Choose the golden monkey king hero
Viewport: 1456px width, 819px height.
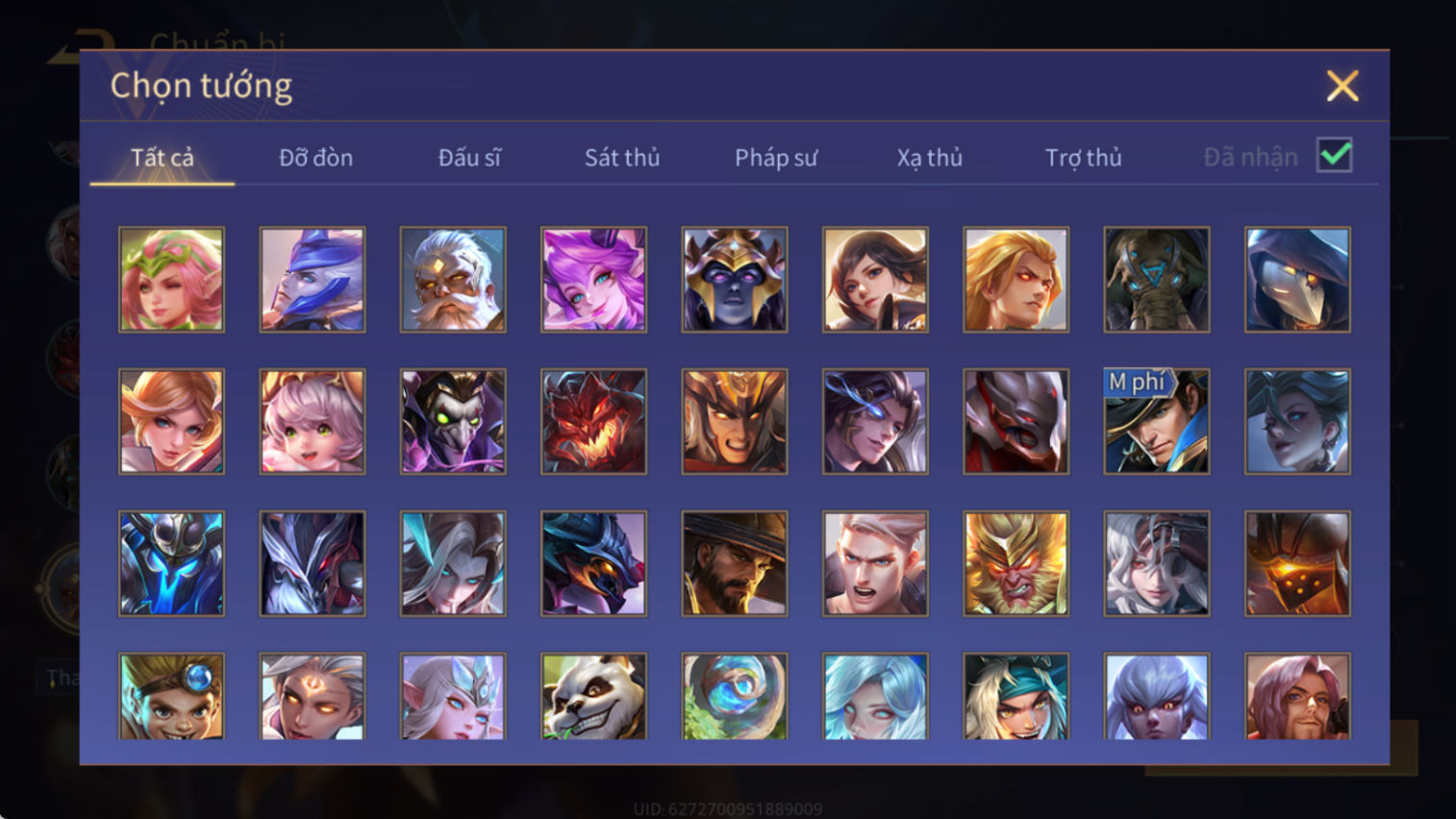pos(1016,563)
